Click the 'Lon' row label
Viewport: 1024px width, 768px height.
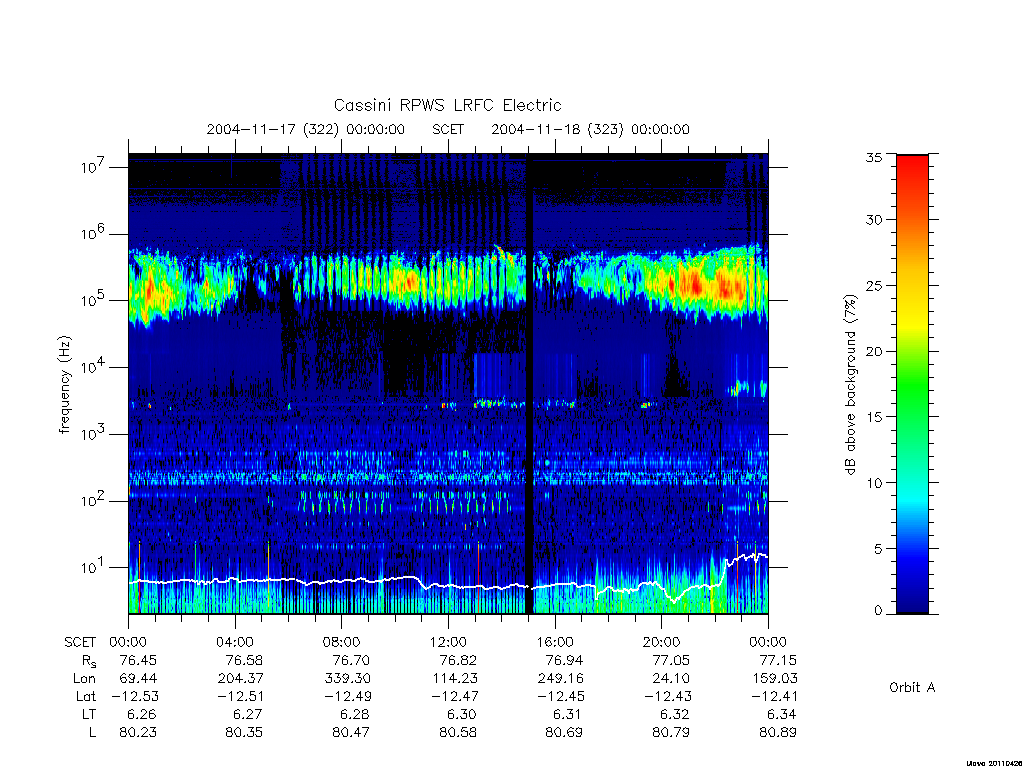86,679
